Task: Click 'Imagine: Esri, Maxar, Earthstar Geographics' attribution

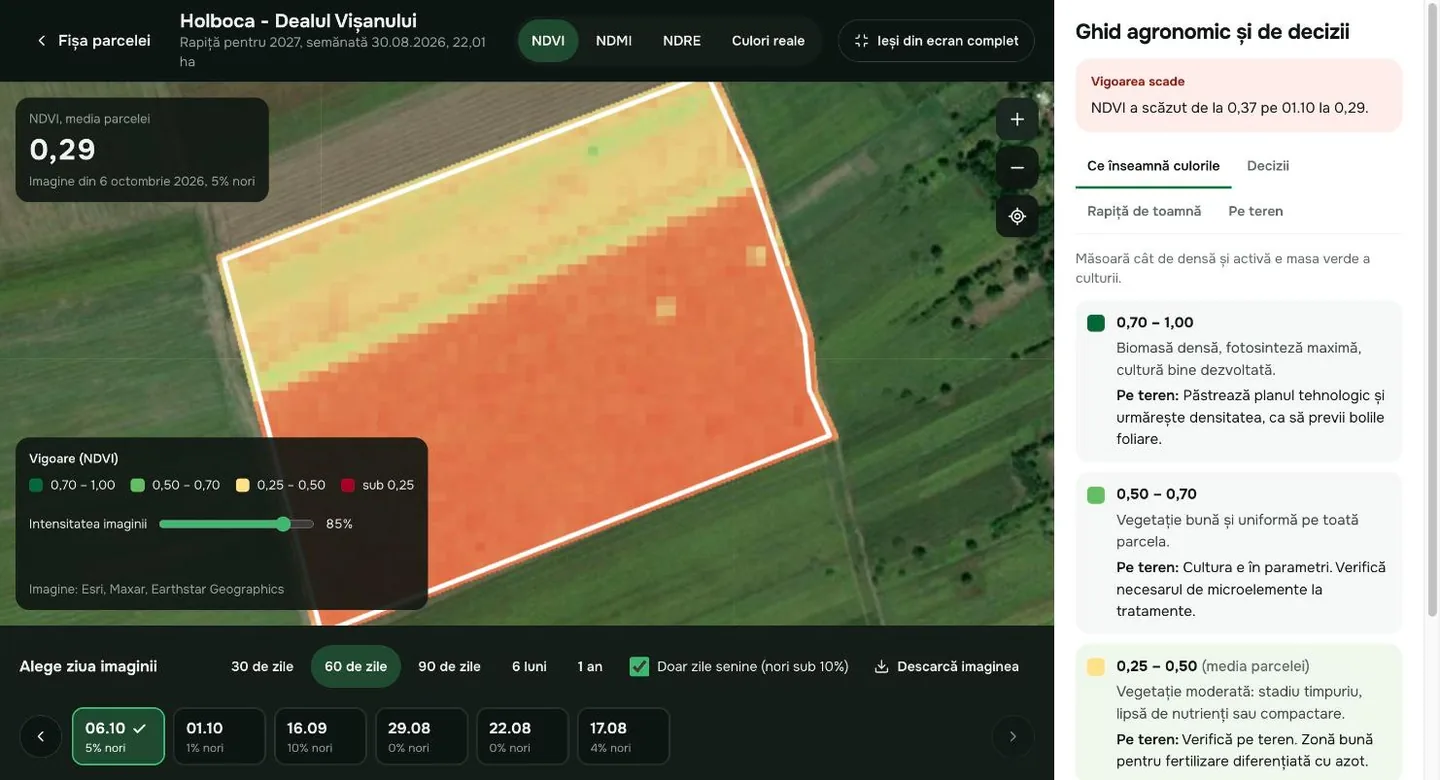Action: click(156, 589)
